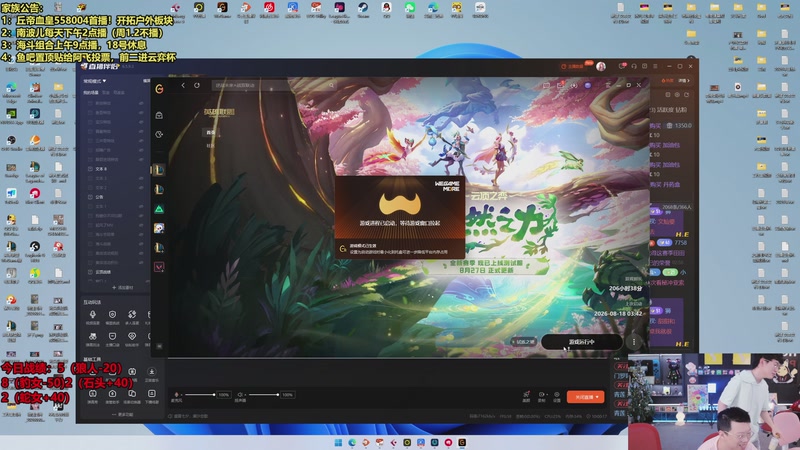Click the add source button with plus sign
Image resolution: width=800 pixels, height=450 pixels.
pyautogui.click(x=122, y=288)
